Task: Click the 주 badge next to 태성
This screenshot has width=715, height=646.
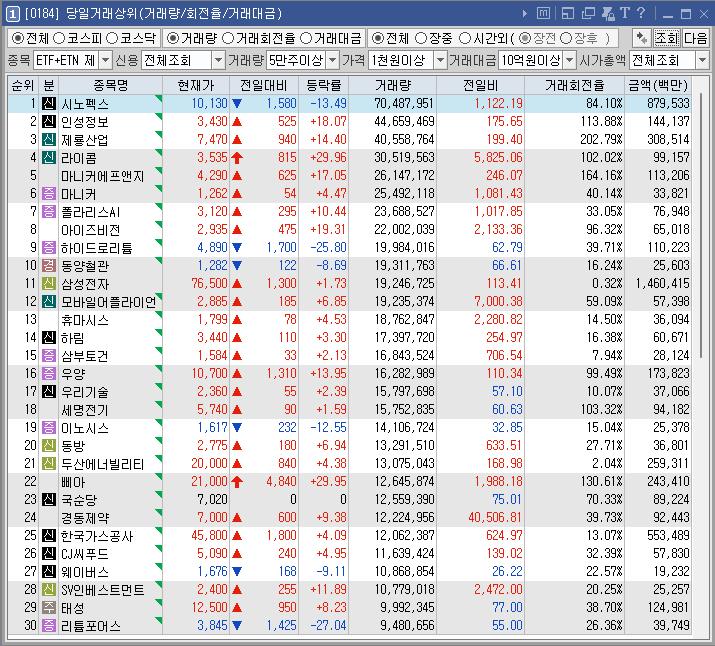Action: (49, 607)
